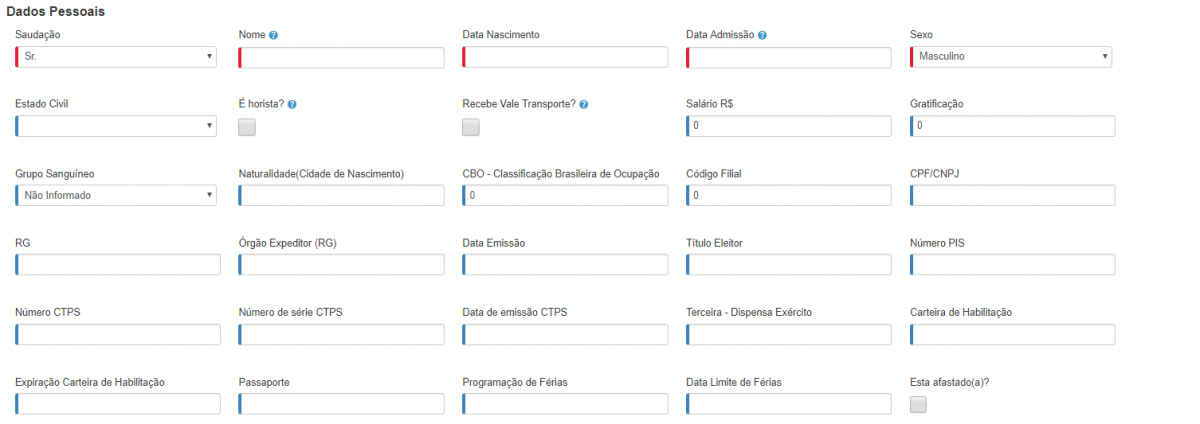Tick the Esta afastado(a) checkbox
Viewport: 1200px width, 424px height.
coord(918,404)
